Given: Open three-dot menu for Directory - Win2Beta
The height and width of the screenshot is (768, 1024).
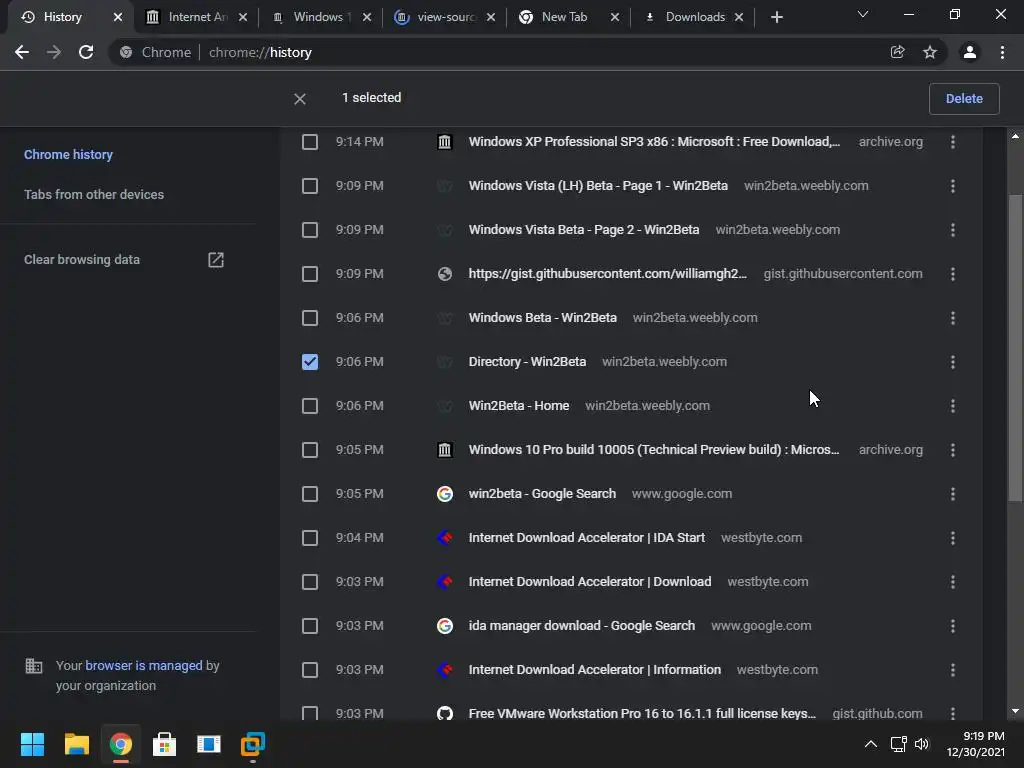Looking at the screenshot, I should point(953,362).
